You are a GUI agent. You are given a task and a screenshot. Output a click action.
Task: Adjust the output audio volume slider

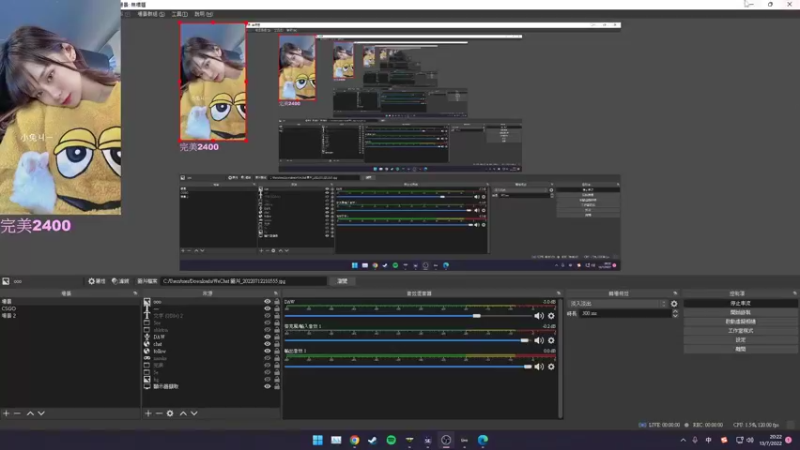pos(528,366)
